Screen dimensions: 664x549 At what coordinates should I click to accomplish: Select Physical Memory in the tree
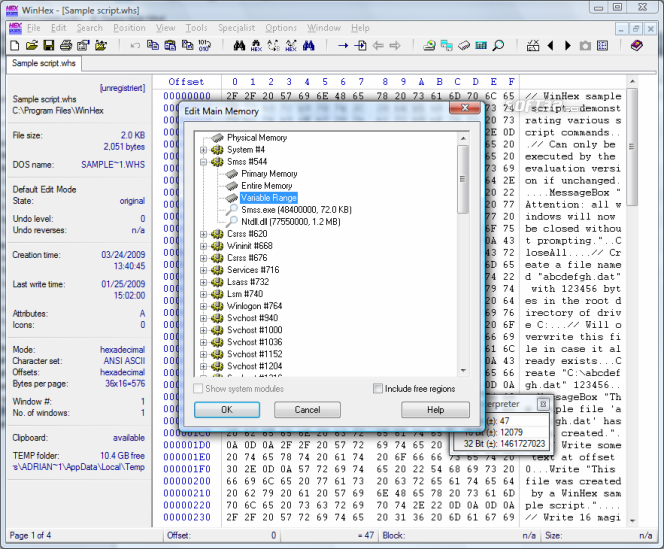(257, 138)
